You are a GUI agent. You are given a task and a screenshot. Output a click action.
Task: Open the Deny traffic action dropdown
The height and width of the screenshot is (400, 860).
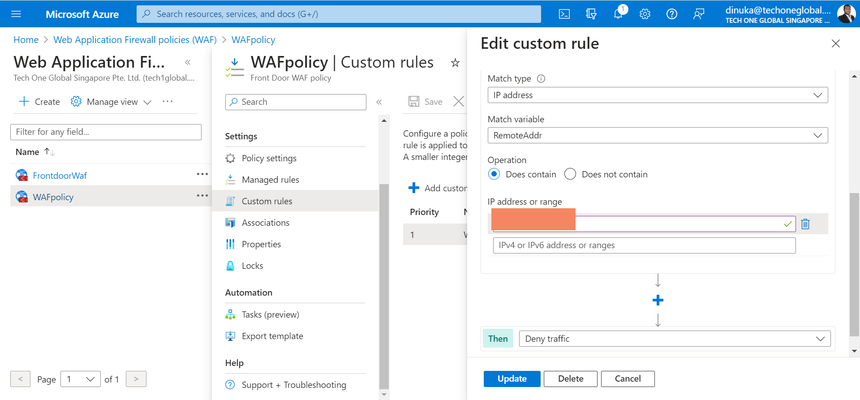click(x=675, y=339)
